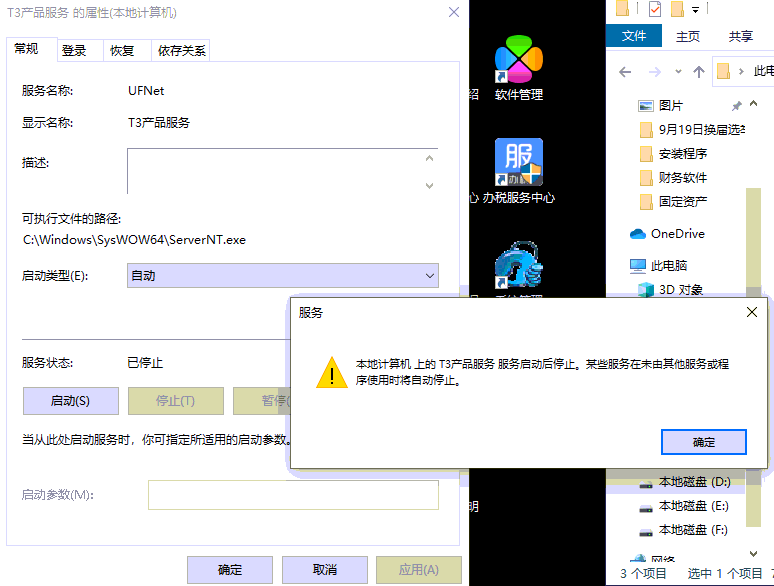This screenshot has width=774, height=586.
Task: Click the 应用(A) button
Action: (x=419, y=570)
